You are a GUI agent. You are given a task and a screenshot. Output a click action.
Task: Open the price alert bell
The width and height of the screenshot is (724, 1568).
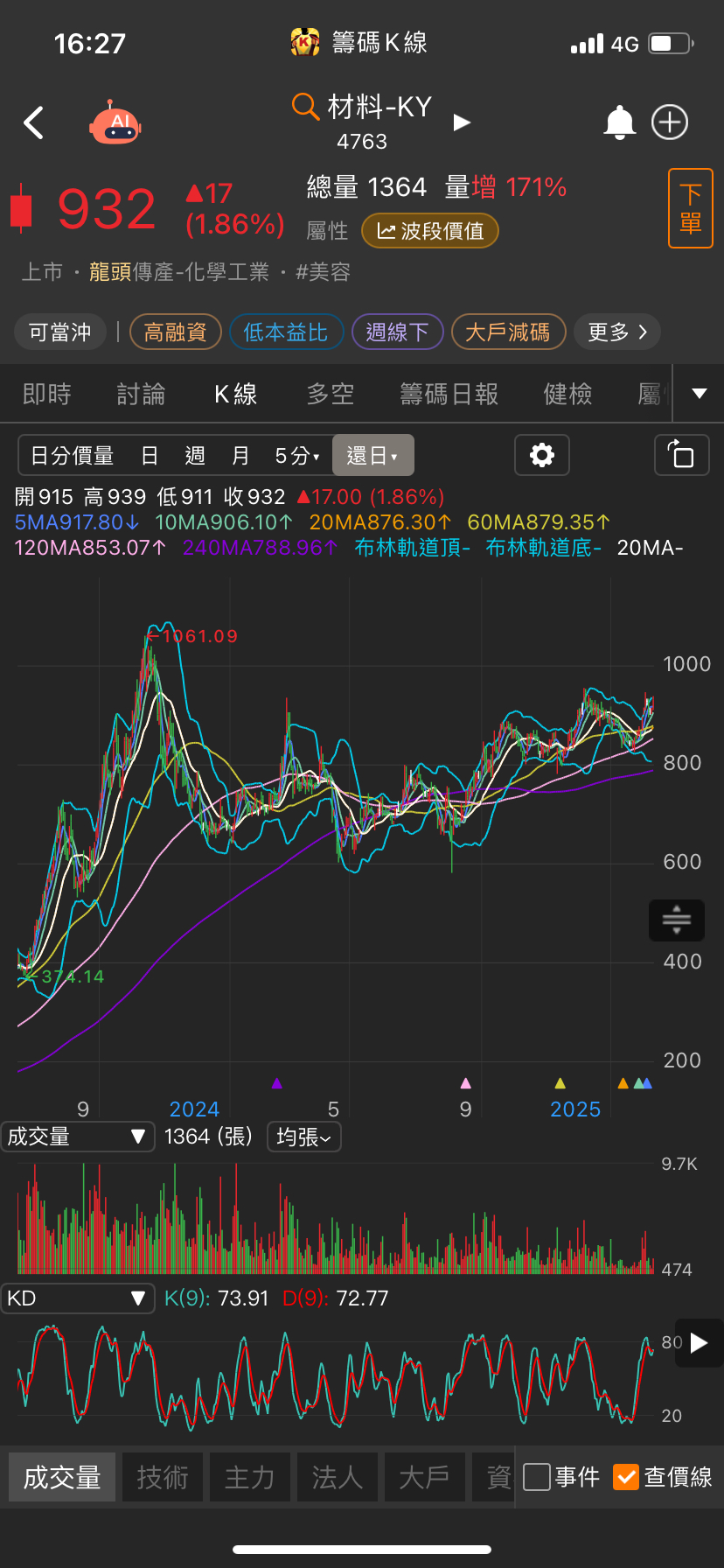[620, 122]
